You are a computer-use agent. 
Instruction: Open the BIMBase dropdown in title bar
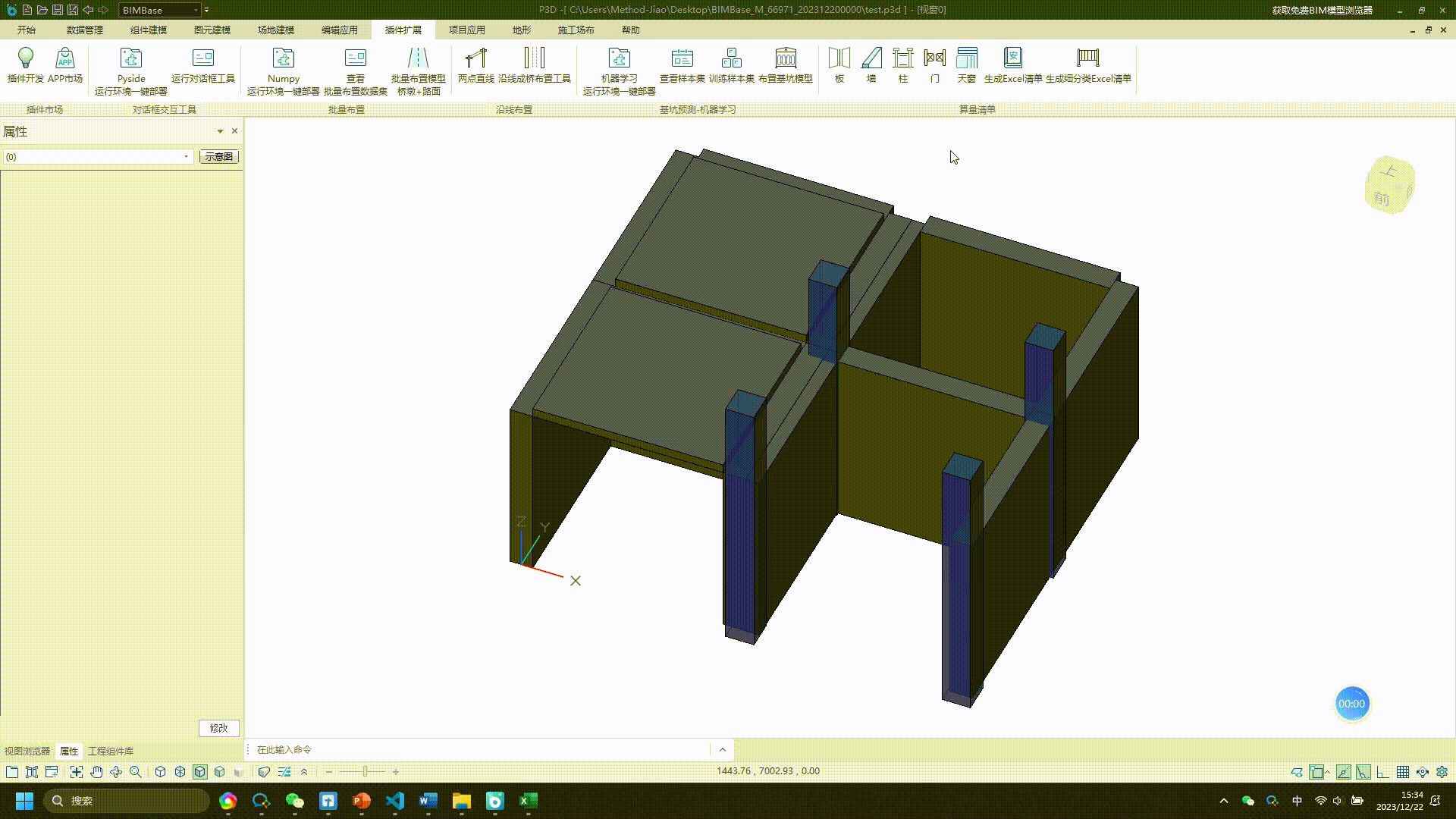tap(196, 10)
